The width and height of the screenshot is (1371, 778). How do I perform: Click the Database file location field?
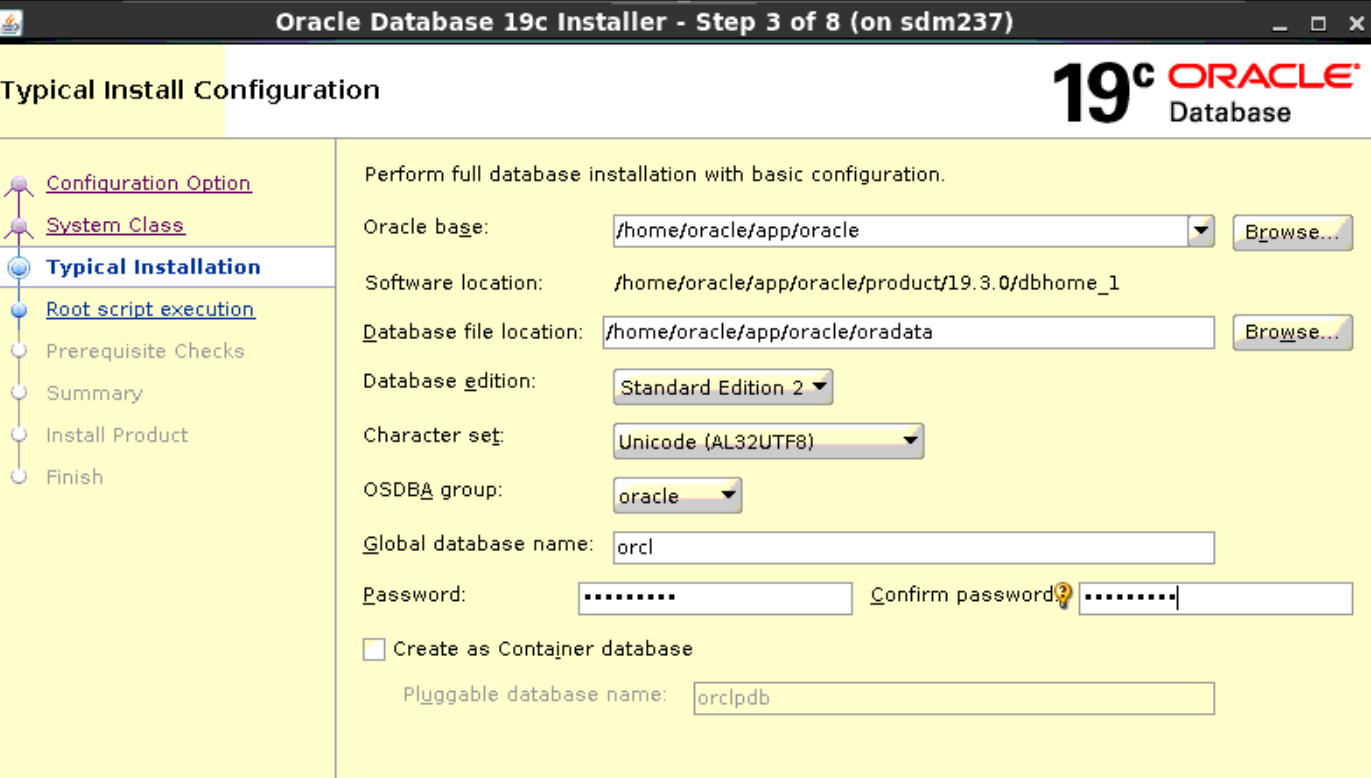click(909, 332)
